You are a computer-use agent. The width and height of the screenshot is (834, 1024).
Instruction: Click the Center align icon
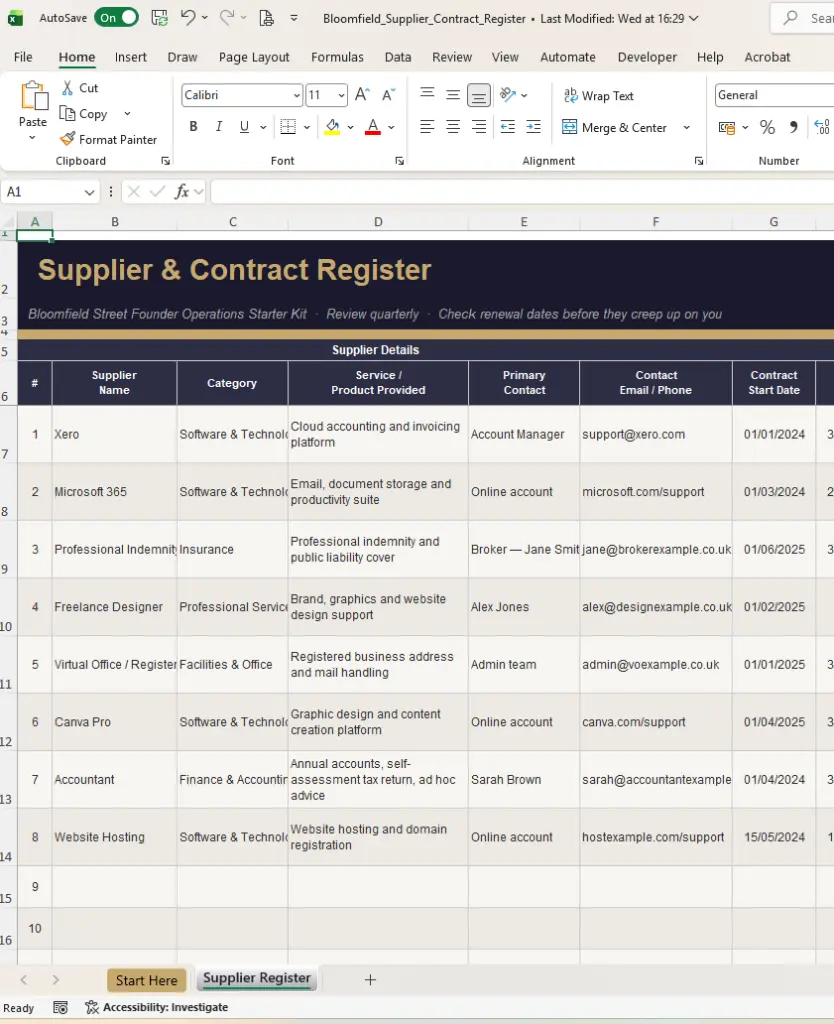(x=453, y=127)
